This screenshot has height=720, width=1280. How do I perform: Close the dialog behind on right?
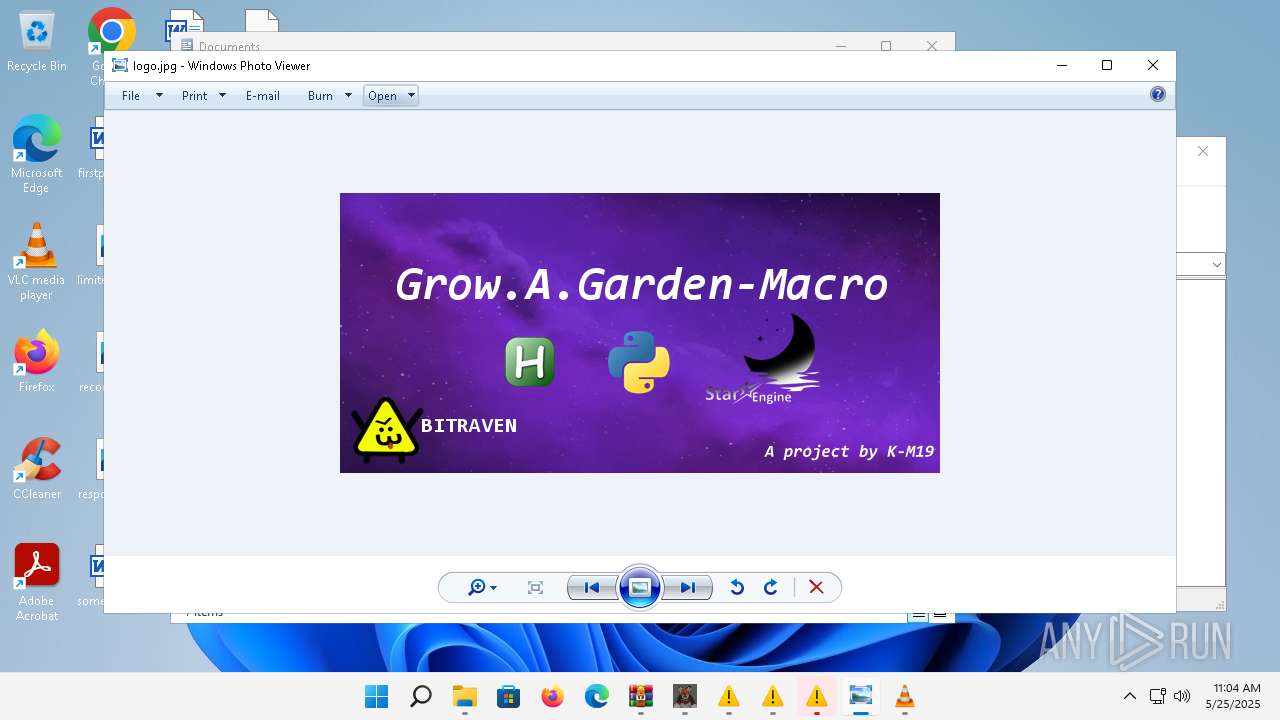(x=1203, y=151)
